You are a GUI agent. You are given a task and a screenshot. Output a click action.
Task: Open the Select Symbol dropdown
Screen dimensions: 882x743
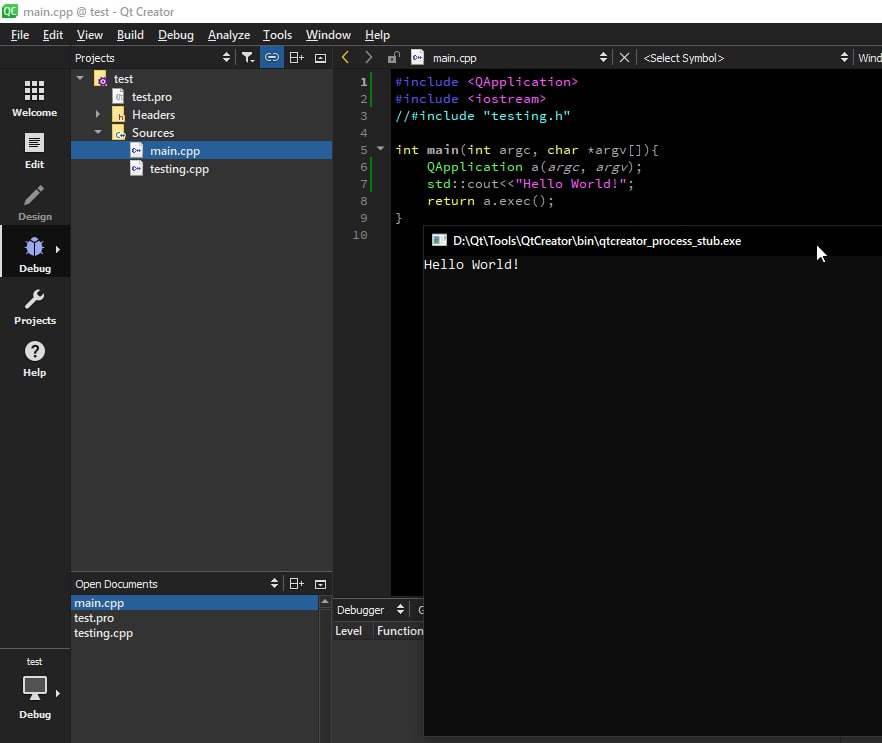(x=745, y=57)
